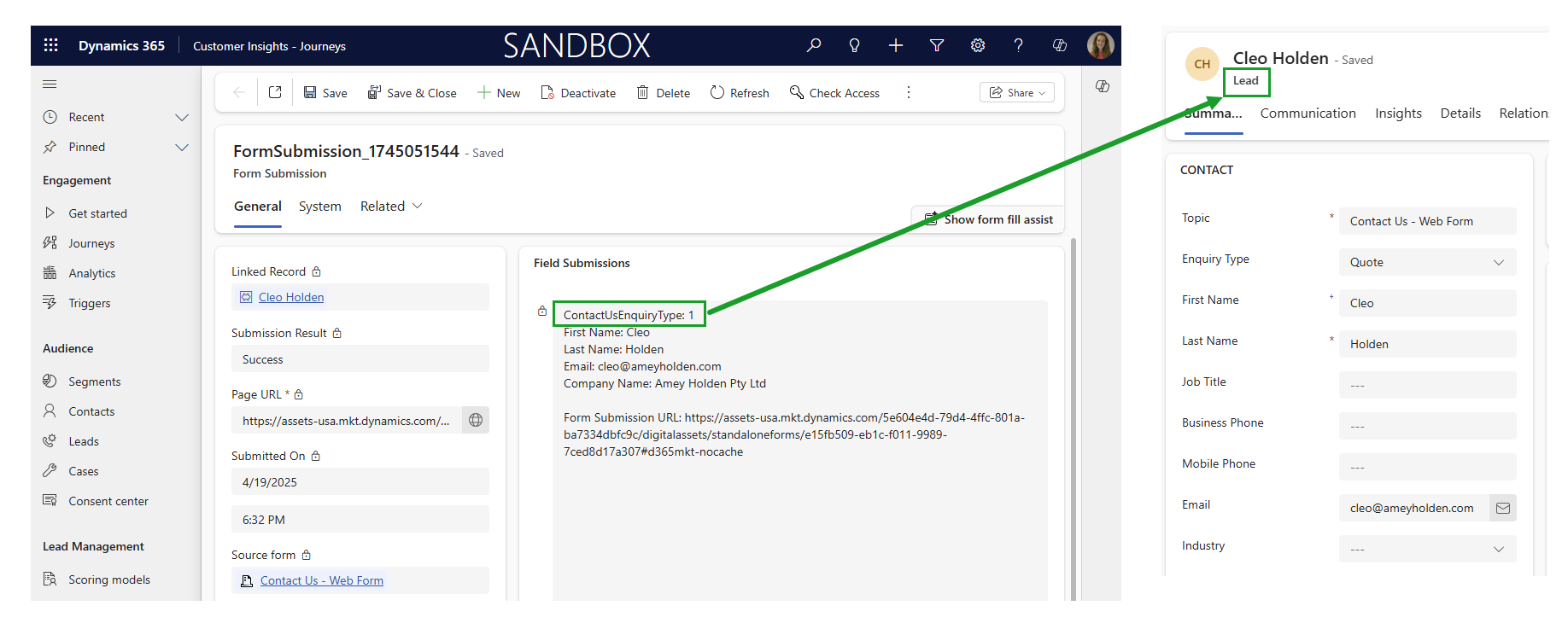Open Communication tab in lead panel

[x=1308, y=114]
